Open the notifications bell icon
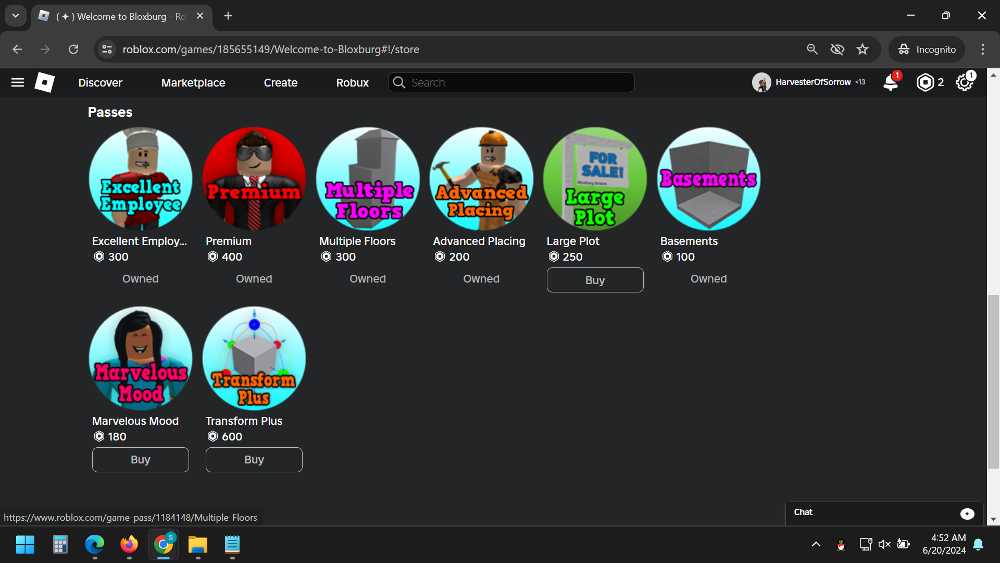 (891, 82)
